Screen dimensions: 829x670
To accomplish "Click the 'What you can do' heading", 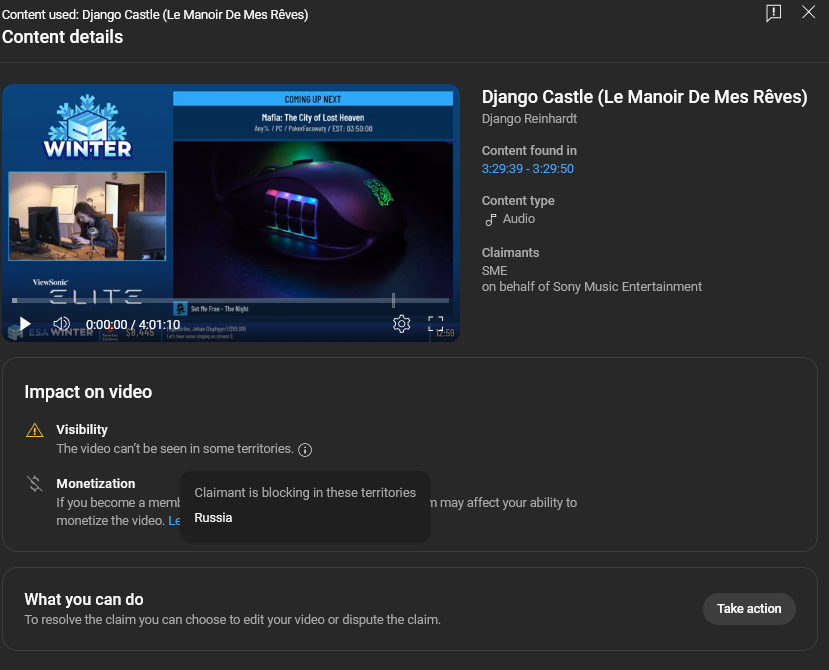I will (84, 599).
